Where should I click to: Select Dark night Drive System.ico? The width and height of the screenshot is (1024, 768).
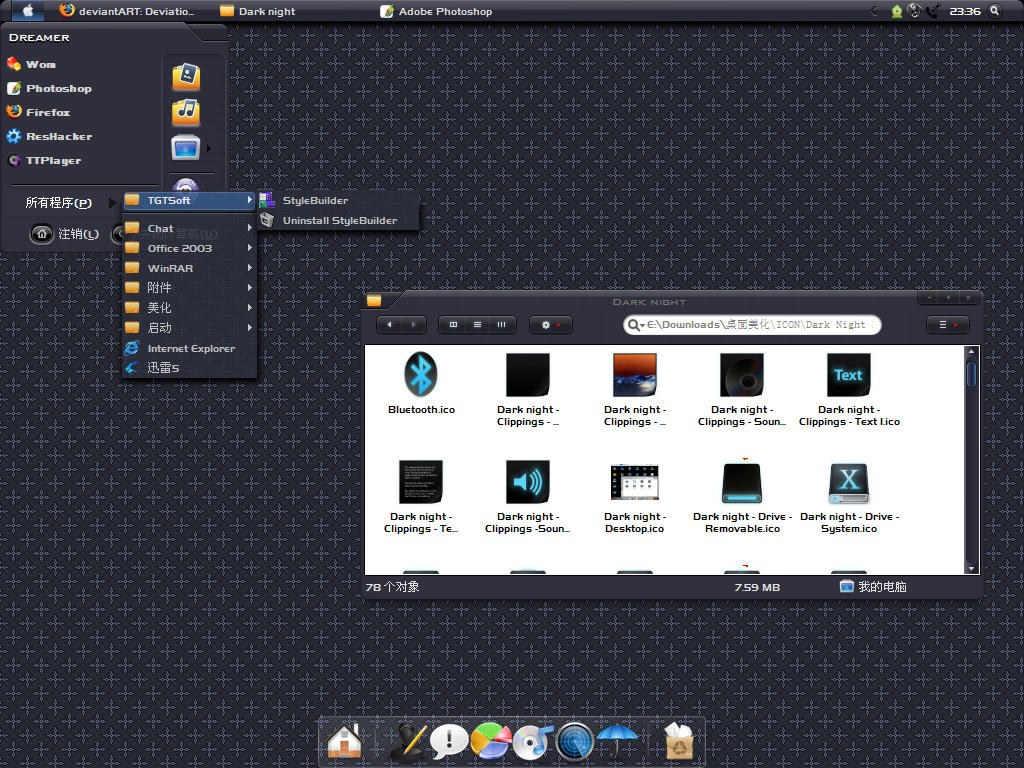[849, 498]
